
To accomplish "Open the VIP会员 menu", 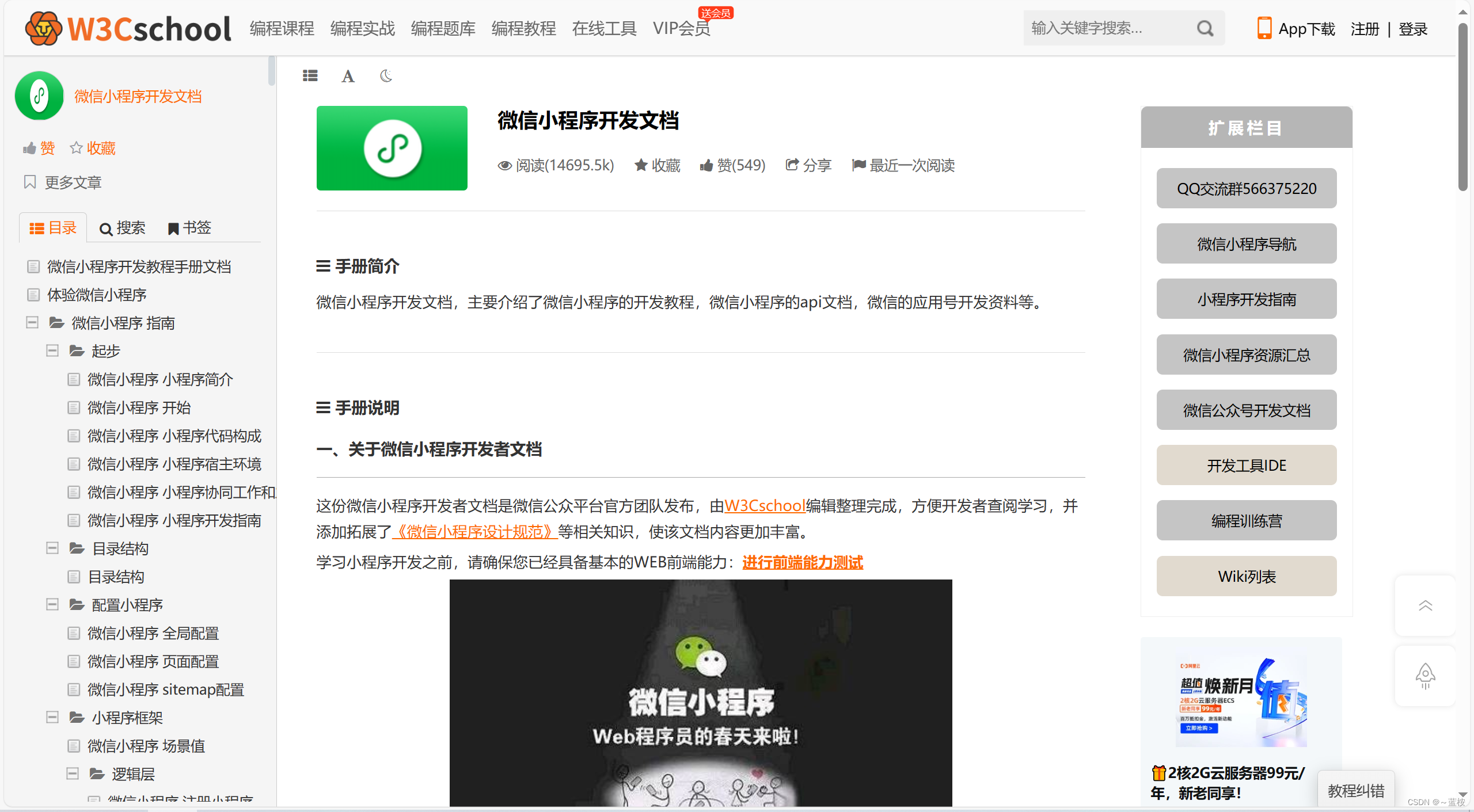I will 682,28.
